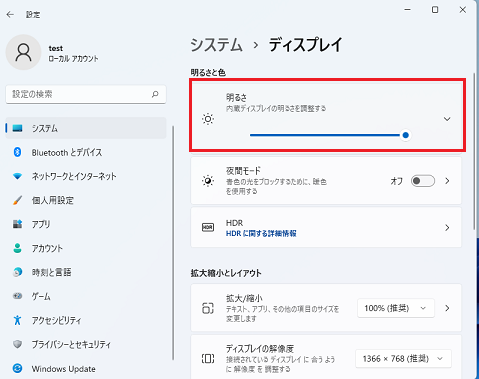Click the 拡大縮小とレイアウト section heading
Viewport: 479px width, 379px height.
(226, 273)
